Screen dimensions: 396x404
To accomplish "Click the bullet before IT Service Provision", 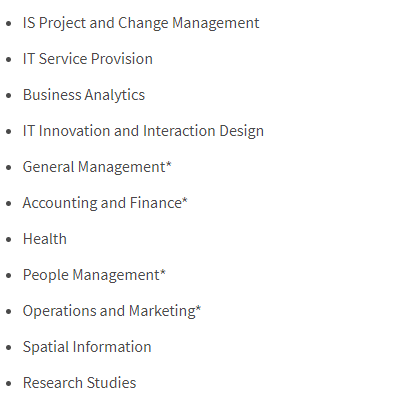I will (9, 59).
